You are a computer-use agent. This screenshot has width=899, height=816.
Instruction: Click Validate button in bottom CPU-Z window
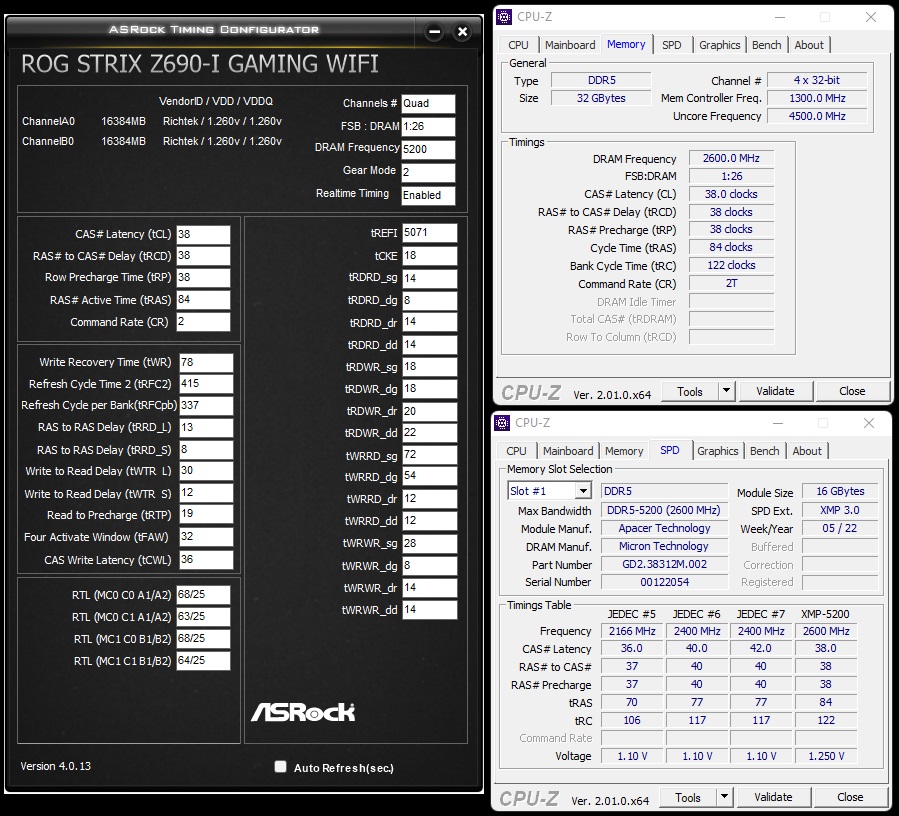point(773,797)
